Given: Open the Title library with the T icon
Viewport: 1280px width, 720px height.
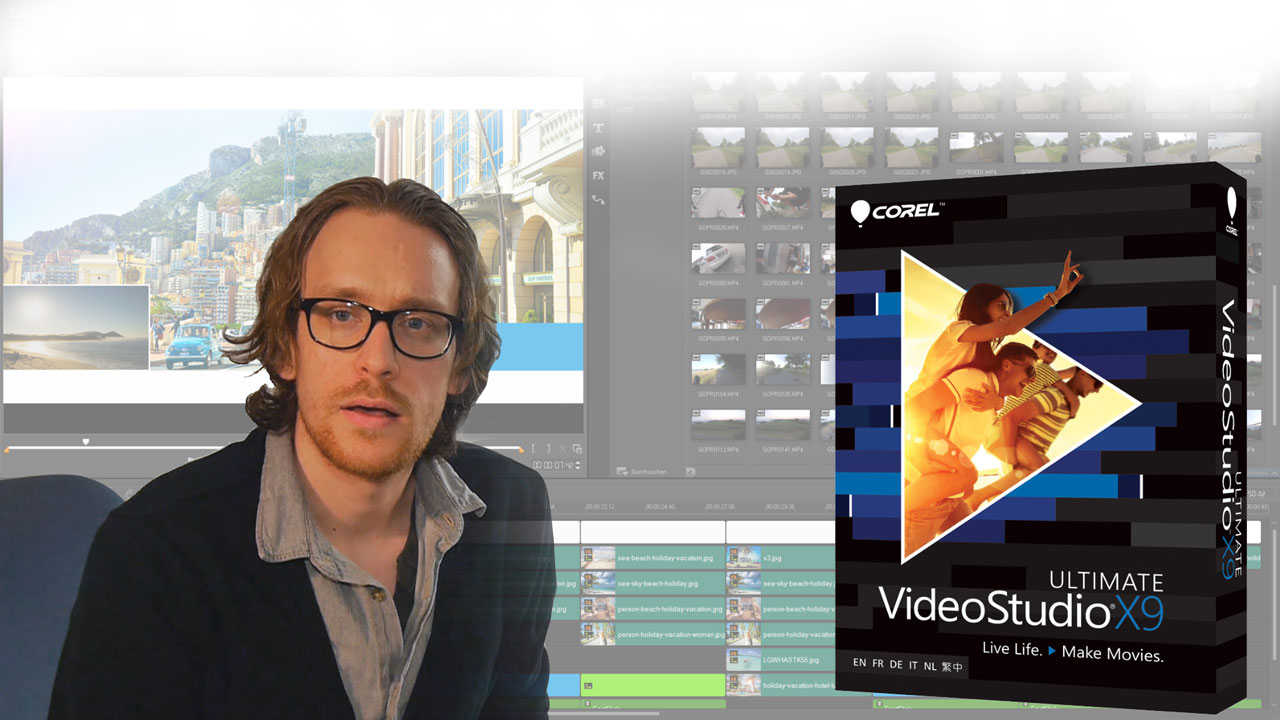Looking at the screenshot, I should (599, 128).
